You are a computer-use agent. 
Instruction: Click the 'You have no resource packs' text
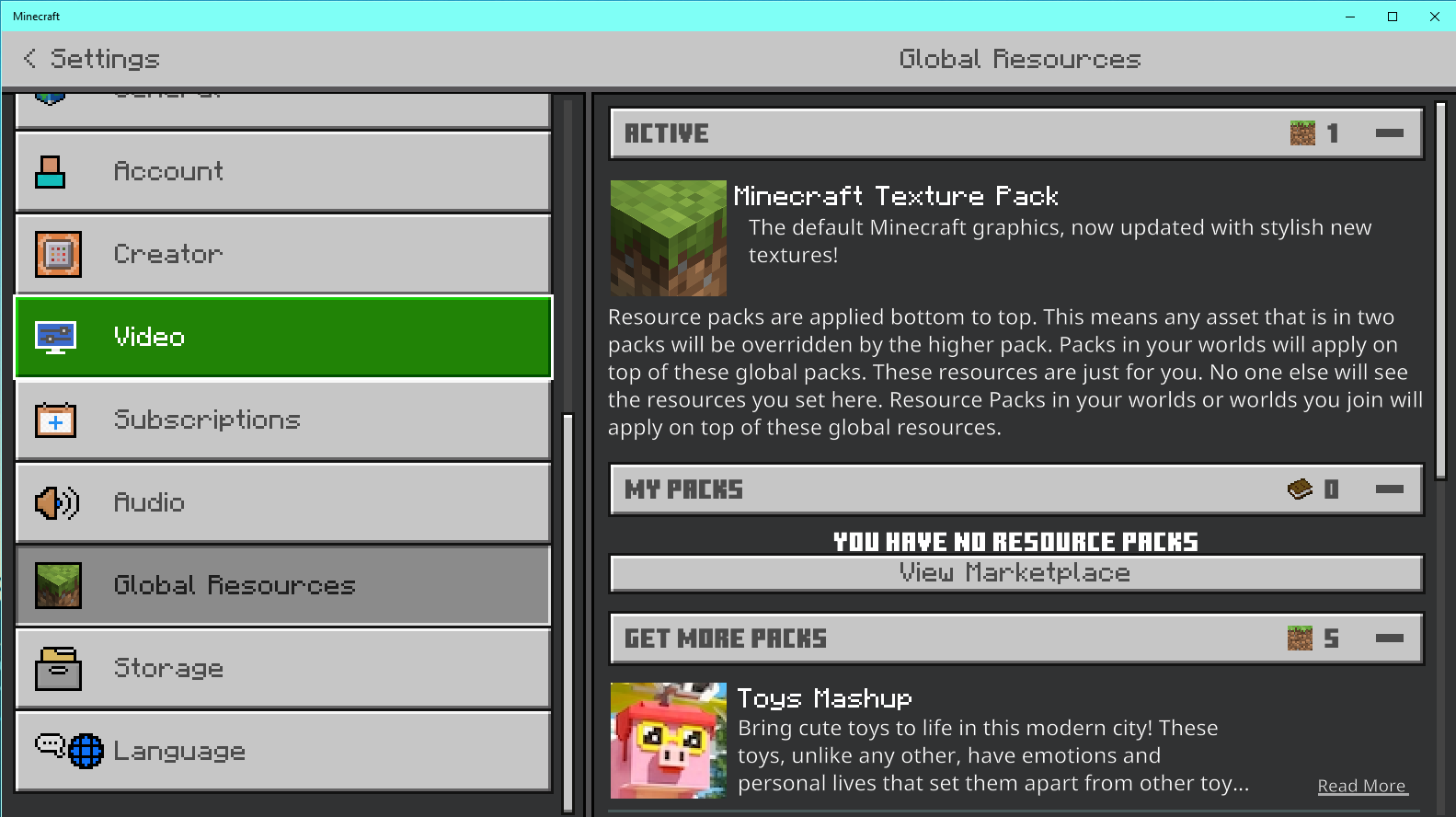coord(1016,542)
